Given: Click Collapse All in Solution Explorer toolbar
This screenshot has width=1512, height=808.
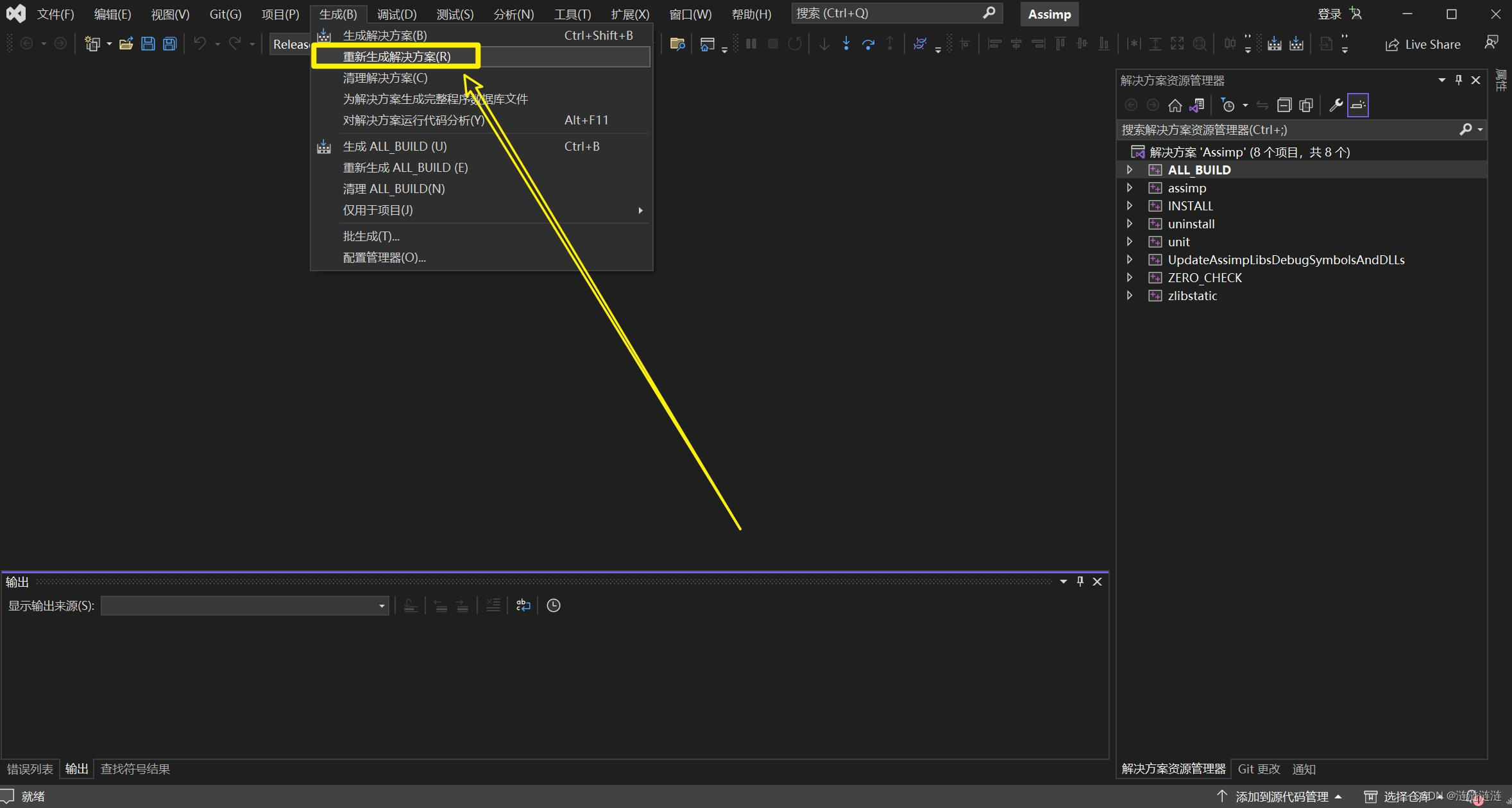Looking at the screenshot, I should pyautogui.click(x=1284, y=105).
